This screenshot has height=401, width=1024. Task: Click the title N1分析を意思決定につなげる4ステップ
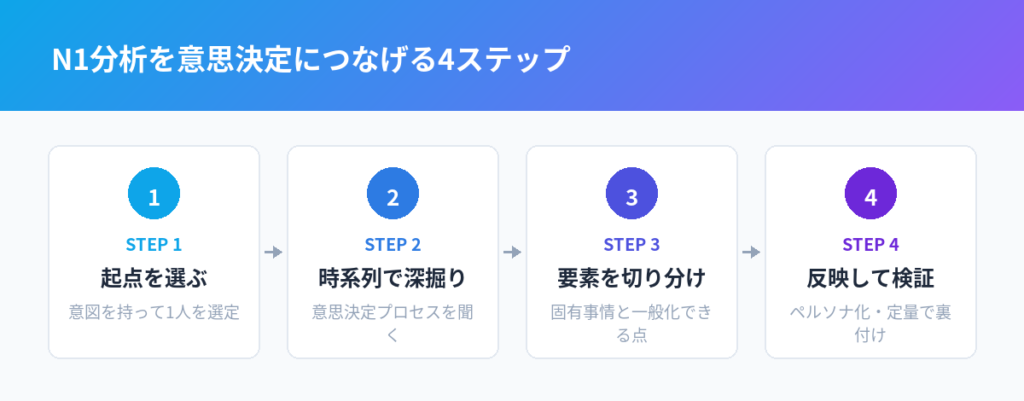coord(311,60)
